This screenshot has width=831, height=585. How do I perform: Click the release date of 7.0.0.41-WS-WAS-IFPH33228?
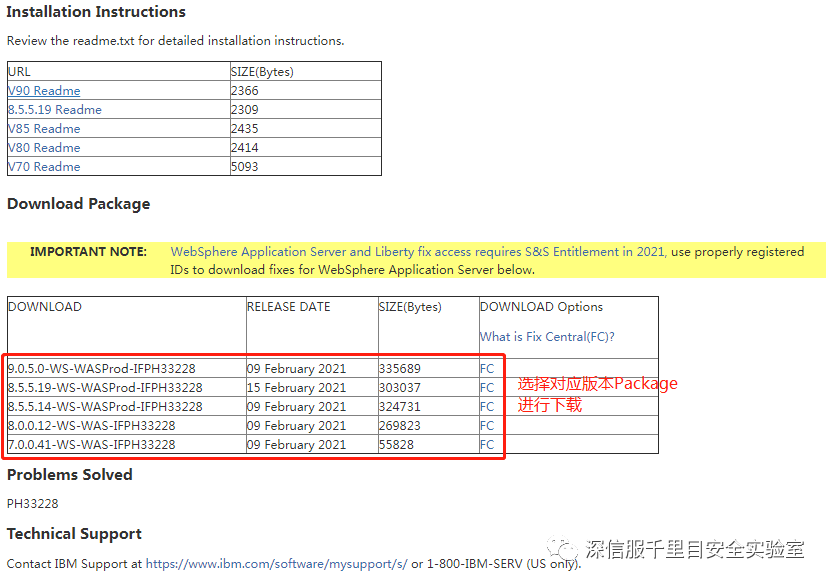tap(296, 445)
